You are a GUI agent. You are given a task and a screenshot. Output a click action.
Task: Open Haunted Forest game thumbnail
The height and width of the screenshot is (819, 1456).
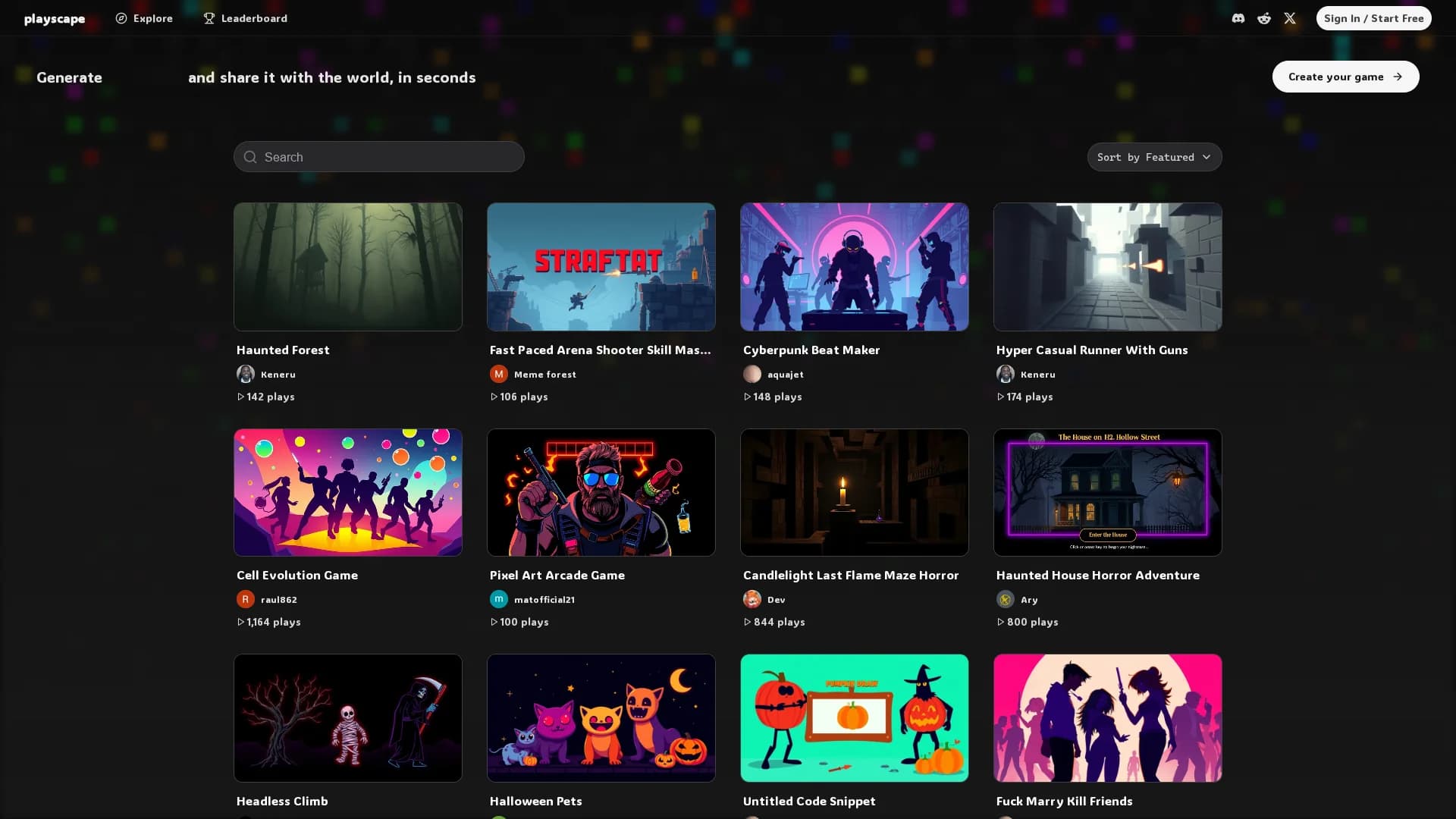[x=348, y=267]
